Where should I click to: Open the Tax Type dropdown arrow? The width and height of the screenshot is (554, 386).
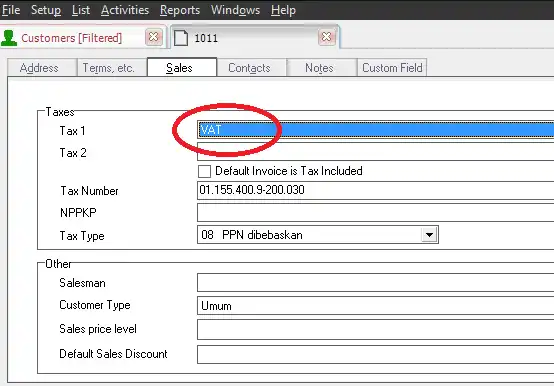click(429, 235)
